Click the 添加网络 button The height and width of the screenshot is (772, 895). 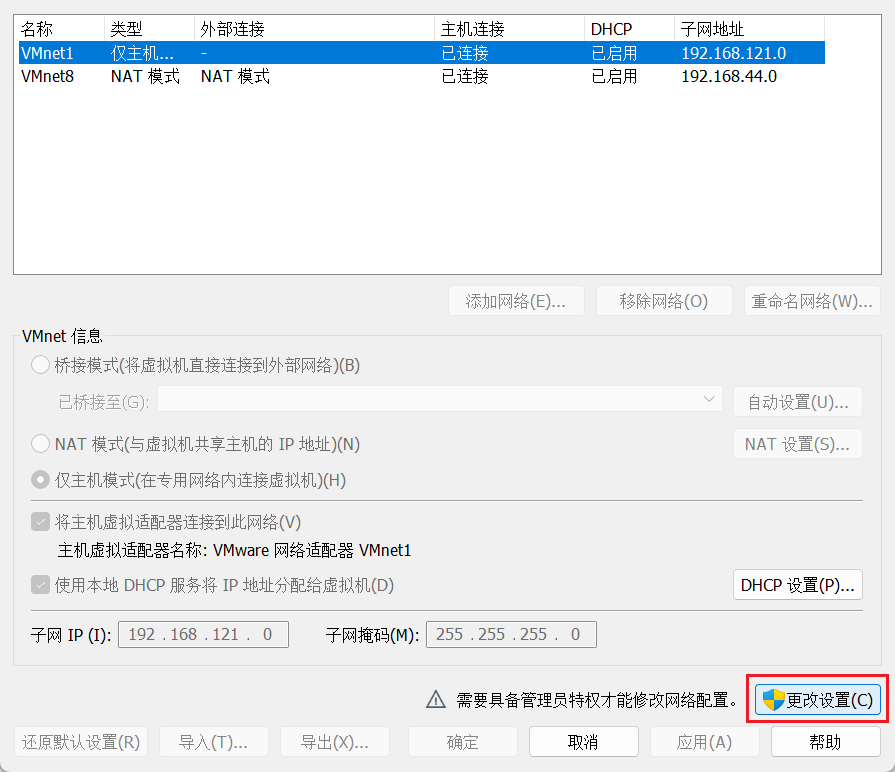516,301
